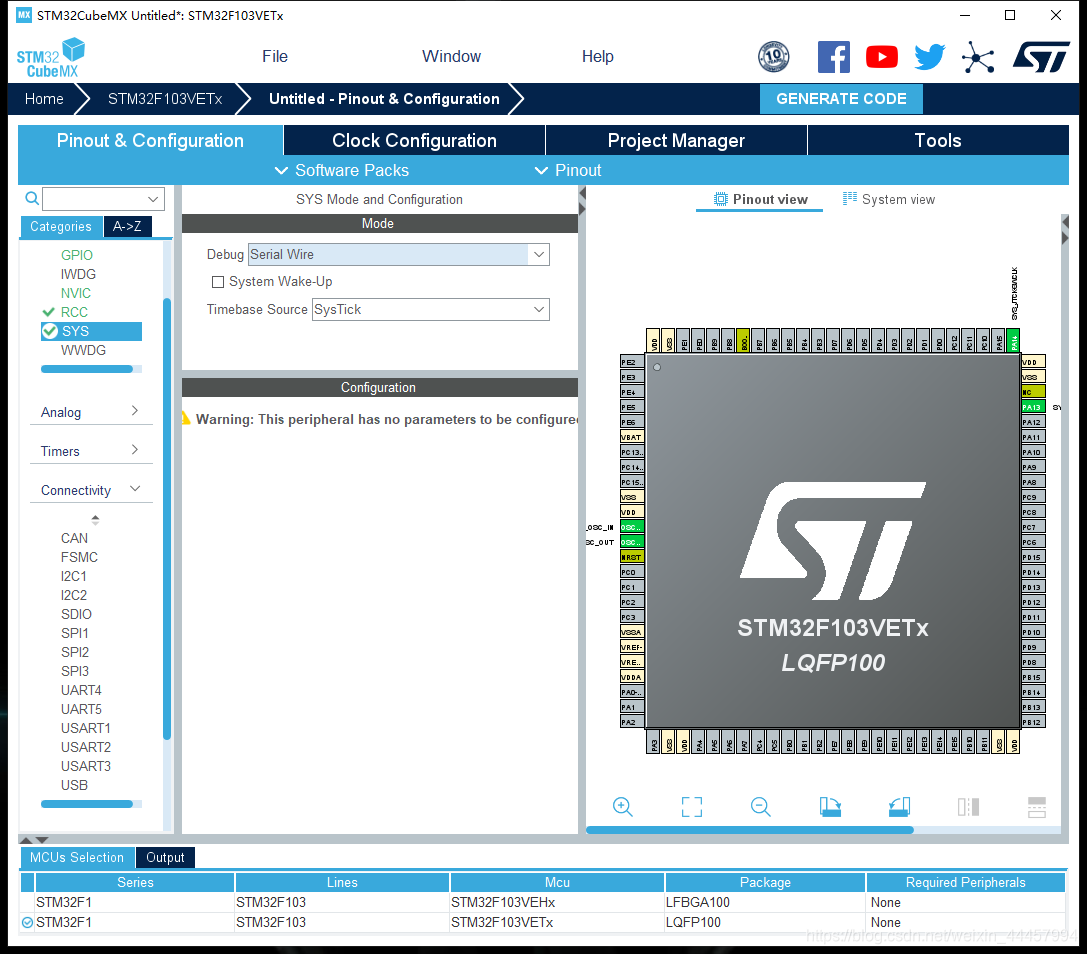Viewport: 1087px width, 954px height.
Task: Click the ST logo icon
Action: (x=1041, y=57)
